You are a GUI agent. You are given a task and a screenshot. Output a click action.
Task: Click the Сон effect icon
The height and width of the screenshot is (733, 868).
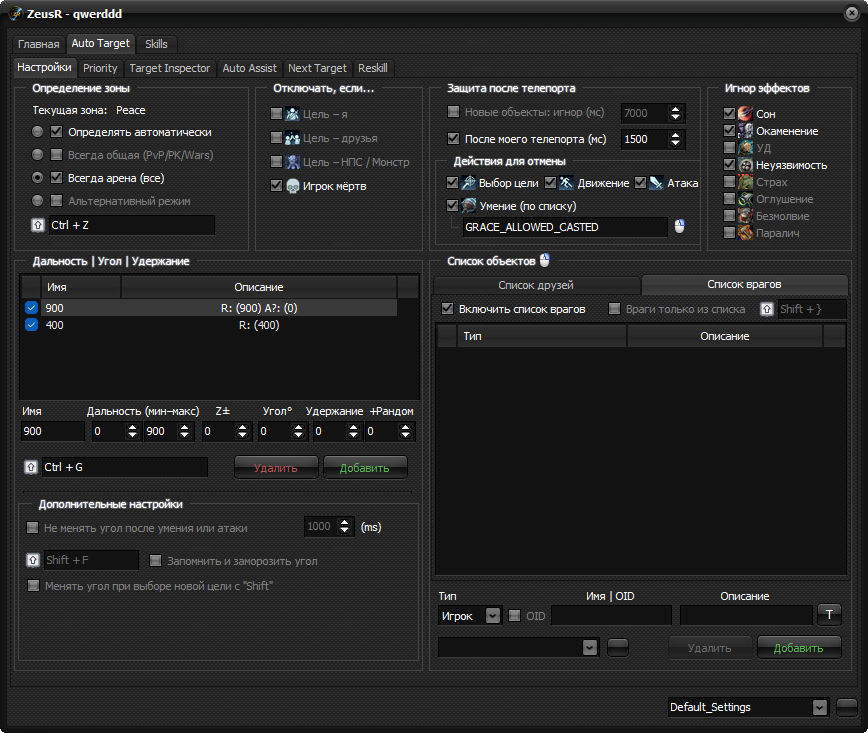(x=745, y=113)
